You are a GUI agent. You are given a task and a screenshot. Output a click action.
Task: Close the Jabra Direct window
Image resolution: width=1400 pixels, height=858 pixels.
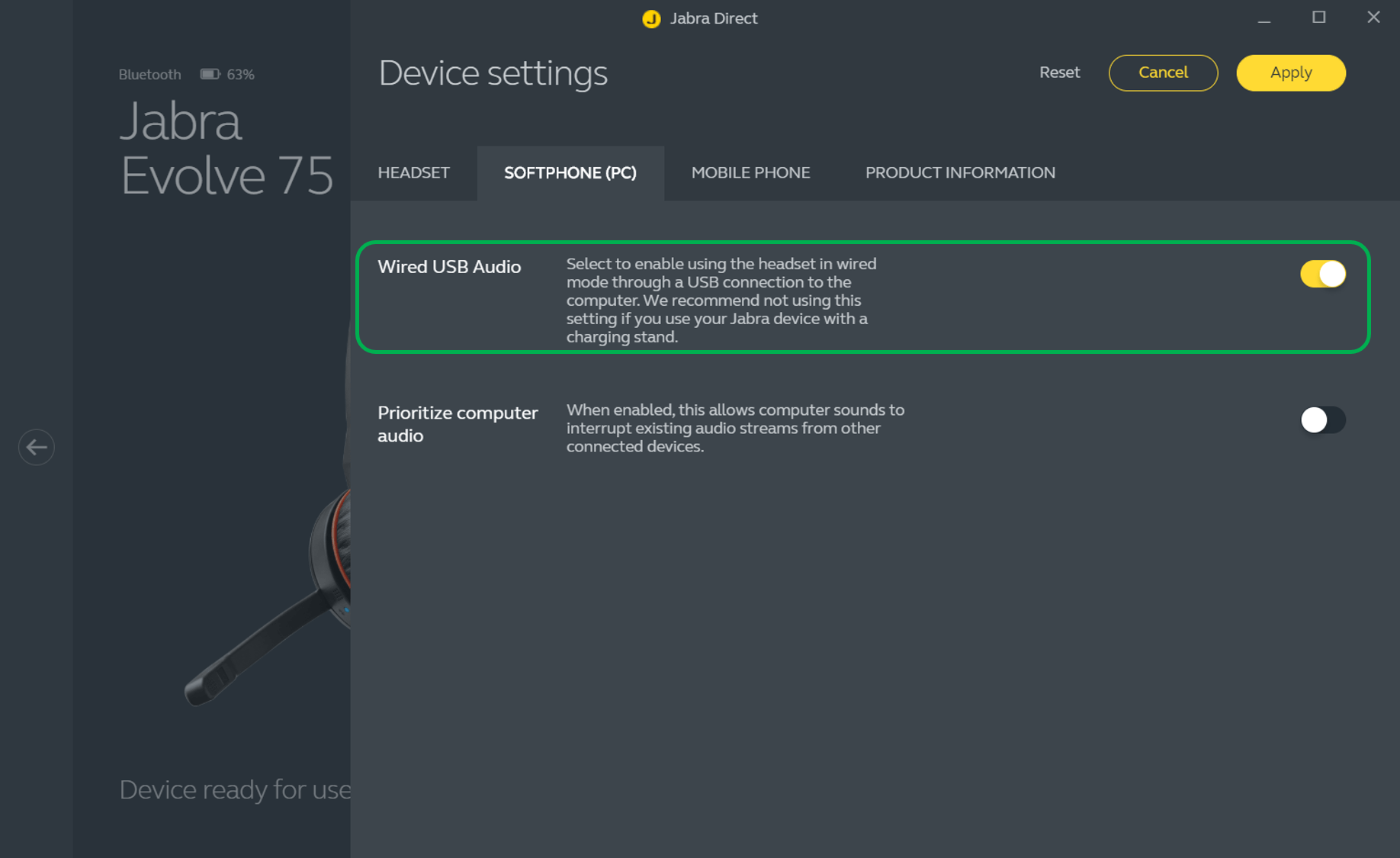click(x=1373, y=18)
